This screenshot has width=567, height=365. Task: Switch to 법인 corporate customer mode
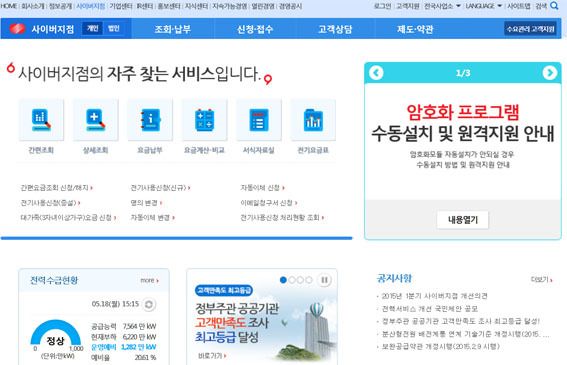coord(114,29)
